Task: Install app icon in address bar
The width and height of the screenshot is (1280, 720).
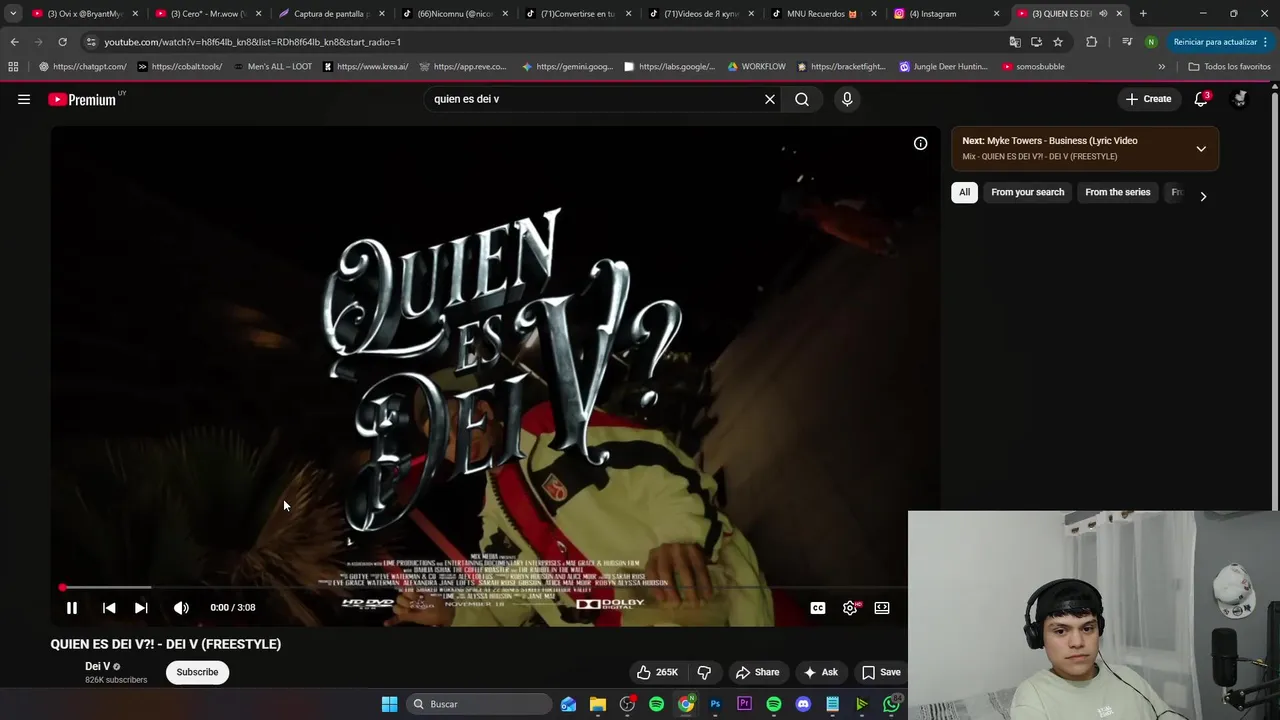Action: pos(1036,42)
